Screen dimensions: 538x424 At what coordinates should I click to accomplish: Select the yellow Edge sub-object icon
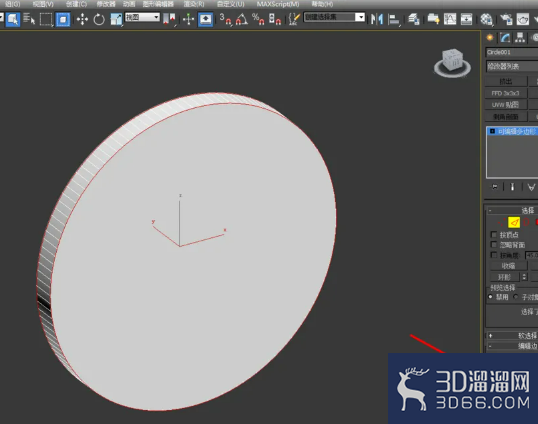[514, 222]
